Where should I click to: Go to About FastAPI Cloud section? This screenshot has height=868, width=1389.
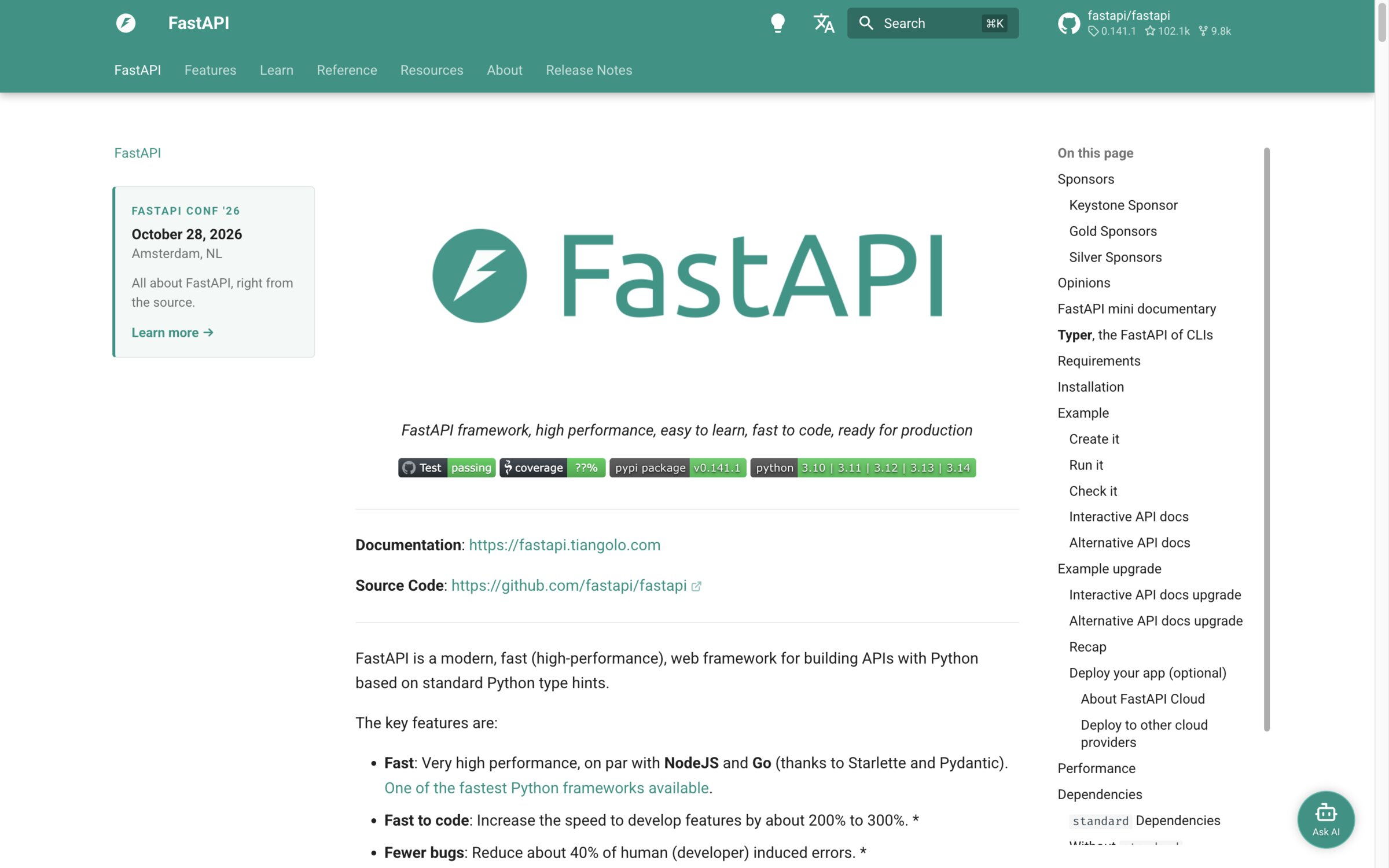[x=1142, y=699]
